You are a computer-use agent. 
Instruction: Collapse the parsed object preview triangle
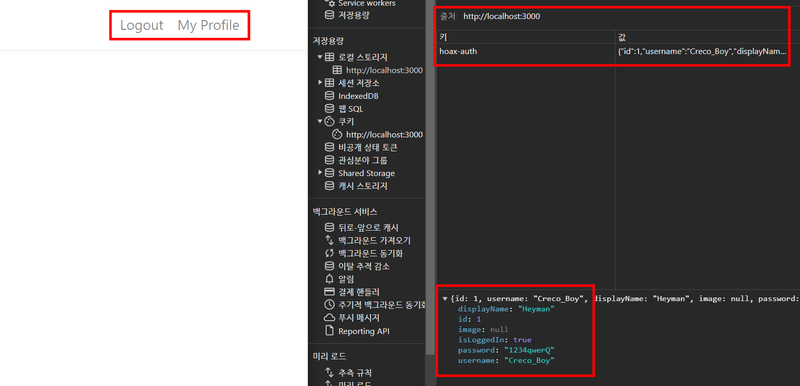445,299
